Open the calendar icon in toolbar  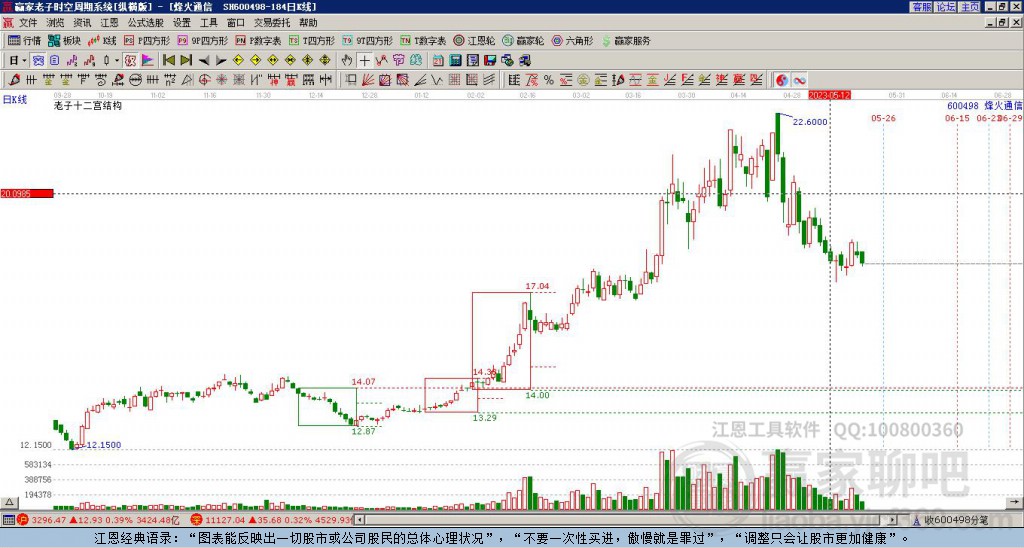tap(438, 61)
